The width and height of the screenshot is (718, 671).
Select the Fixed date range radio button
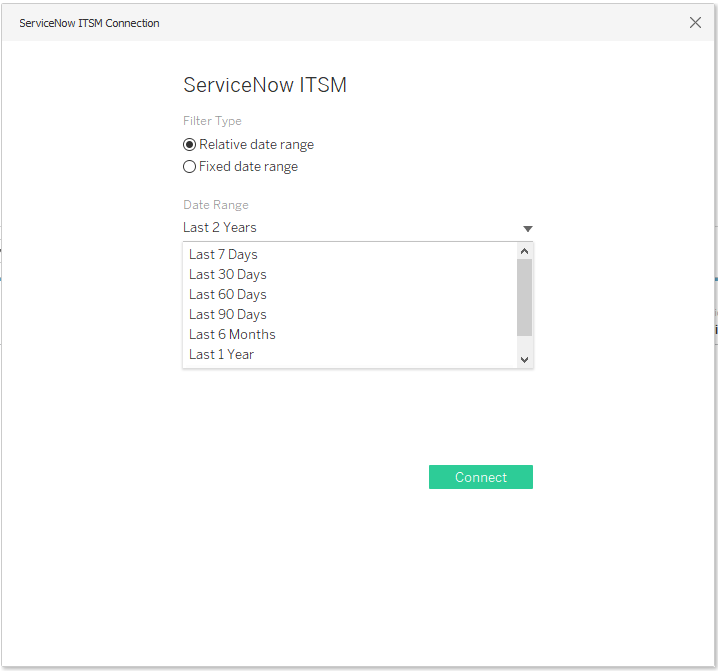coord(190,167)
